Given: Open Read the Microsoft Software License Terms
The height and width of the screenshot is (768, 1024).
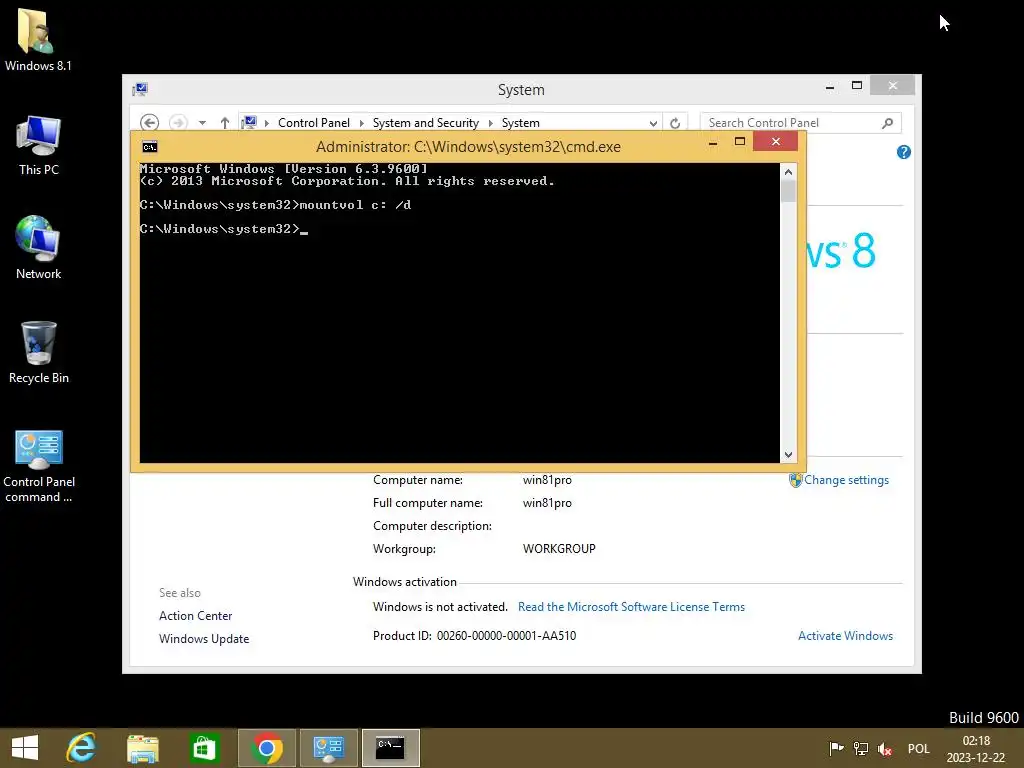Looking at the screenshot, I should [x=631, y=607].
